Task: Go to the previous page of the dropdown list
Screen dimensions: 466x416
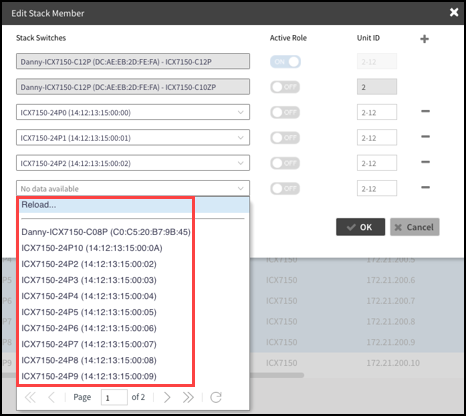Action: 51,397
